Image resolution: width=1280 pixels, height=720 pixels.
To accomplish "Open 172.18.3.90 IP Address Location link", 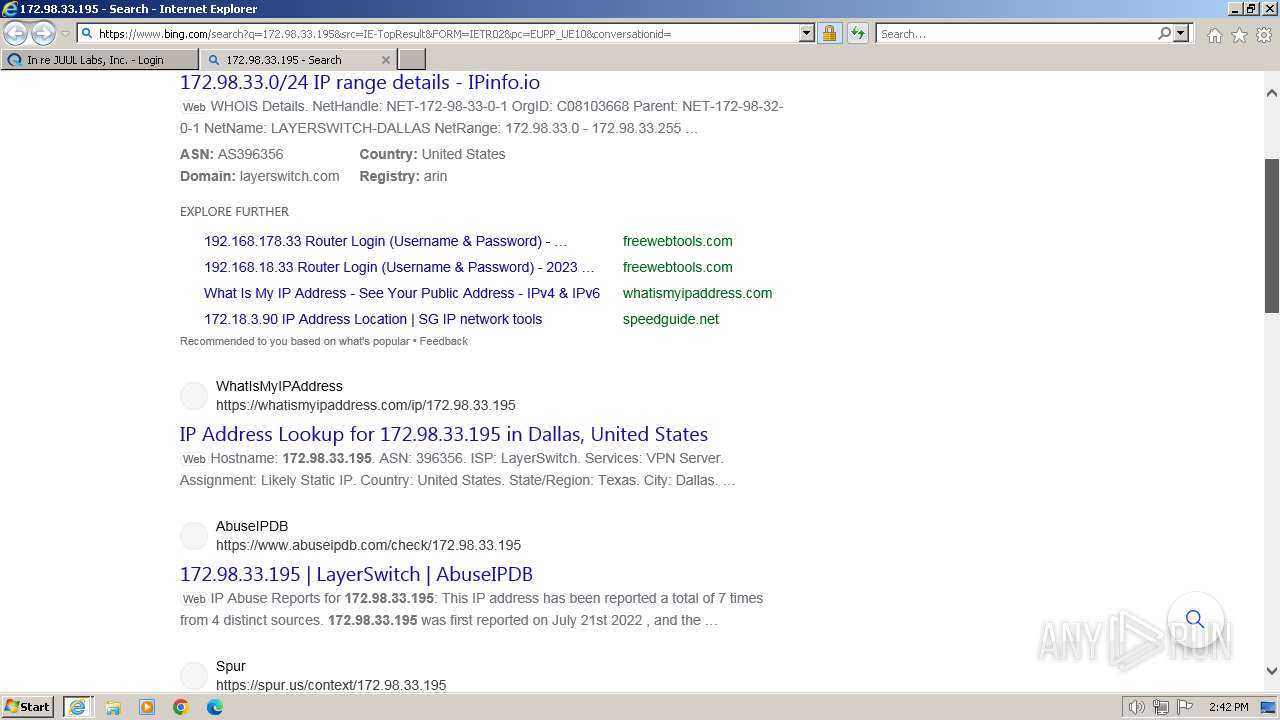I will [x=373, y=319].
